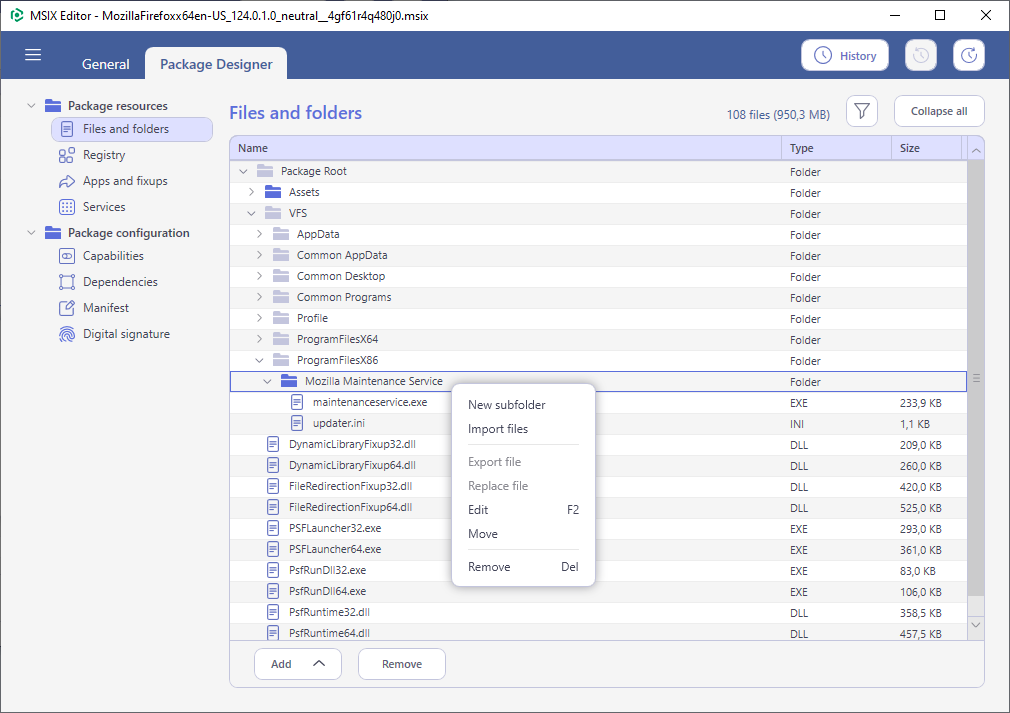The width and height of the screenshot is (1010, 713).
Task: Open the History button
Action: (844, 55)
